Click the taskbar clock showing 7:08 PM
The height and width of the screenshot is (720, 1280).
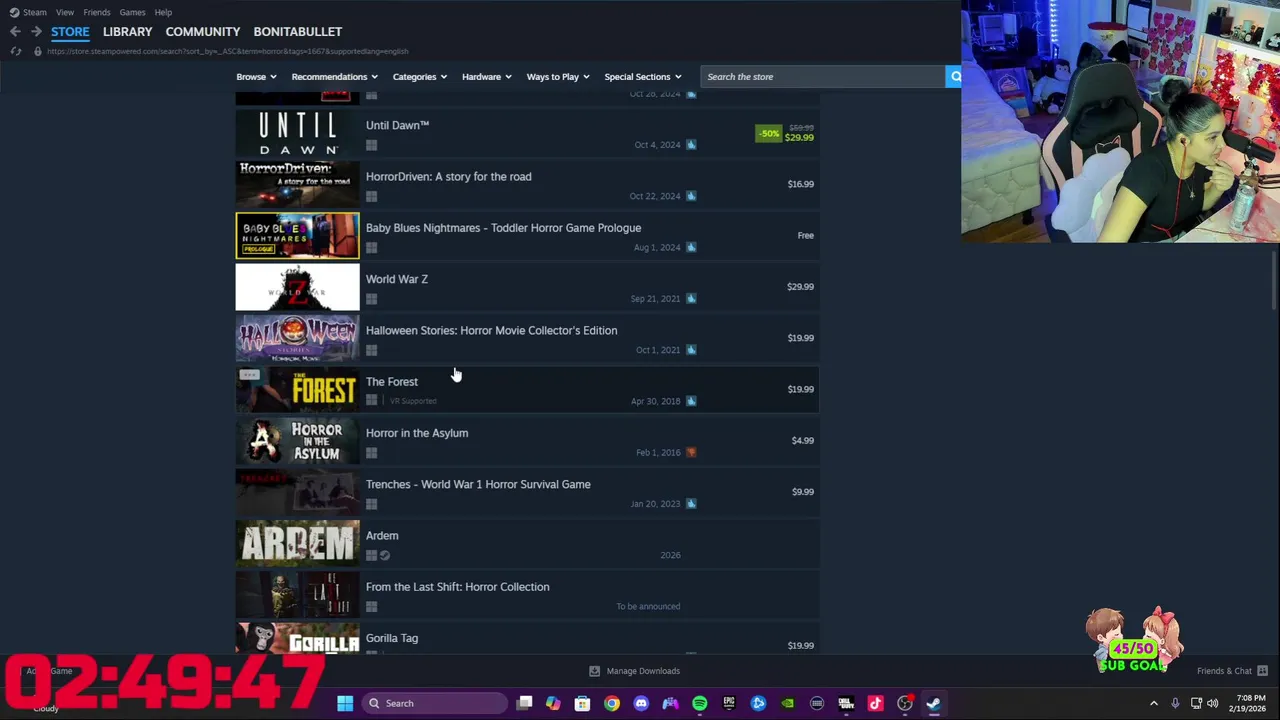1250,703
